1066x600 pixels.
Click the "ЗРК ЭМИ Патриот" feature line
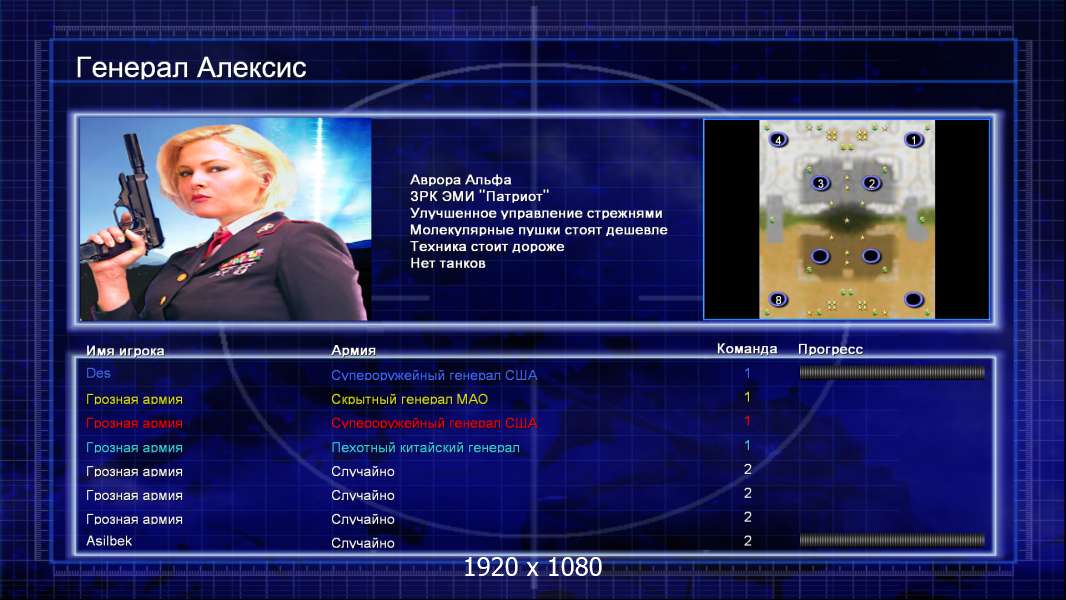pos(479,196)
